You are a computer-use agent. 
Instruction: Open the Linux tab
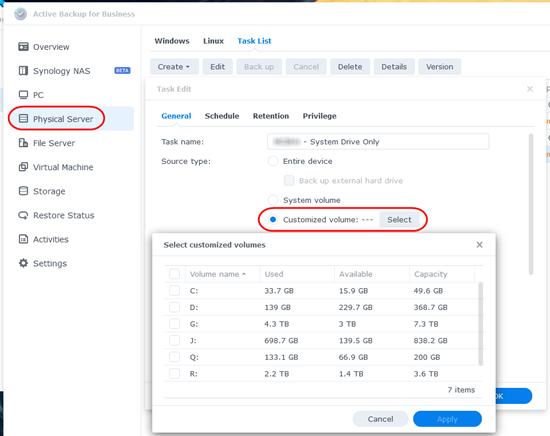point(213,41)
